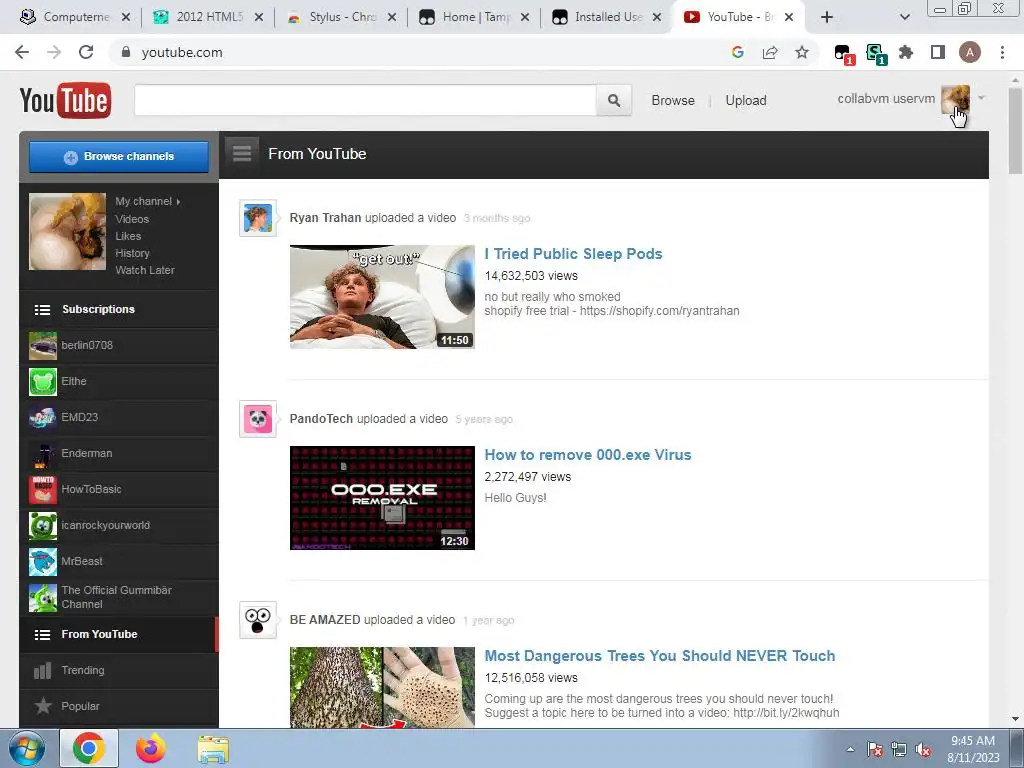The width and height of the screenshot is (1024, 768).
Task: Open Chrome three-dot menu
Action: coord(1002,52)
